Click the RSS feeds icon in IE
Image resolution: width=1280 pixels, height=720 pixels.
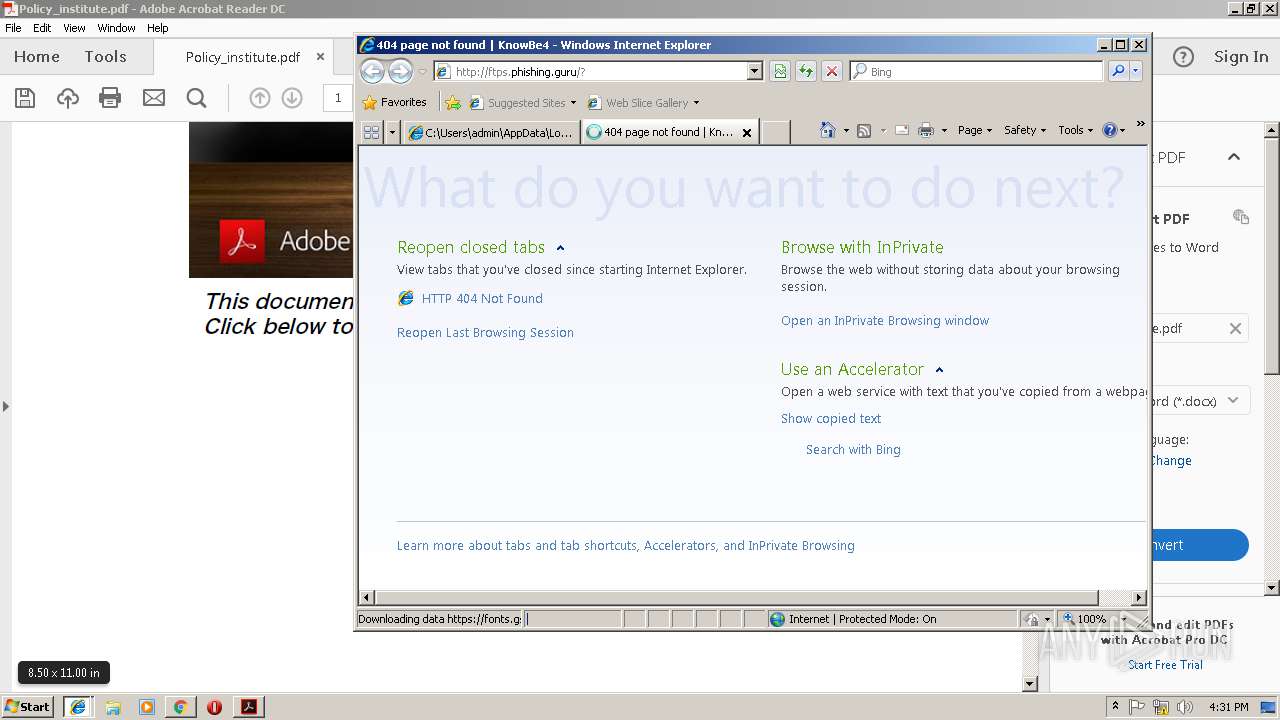pos(864,130)
